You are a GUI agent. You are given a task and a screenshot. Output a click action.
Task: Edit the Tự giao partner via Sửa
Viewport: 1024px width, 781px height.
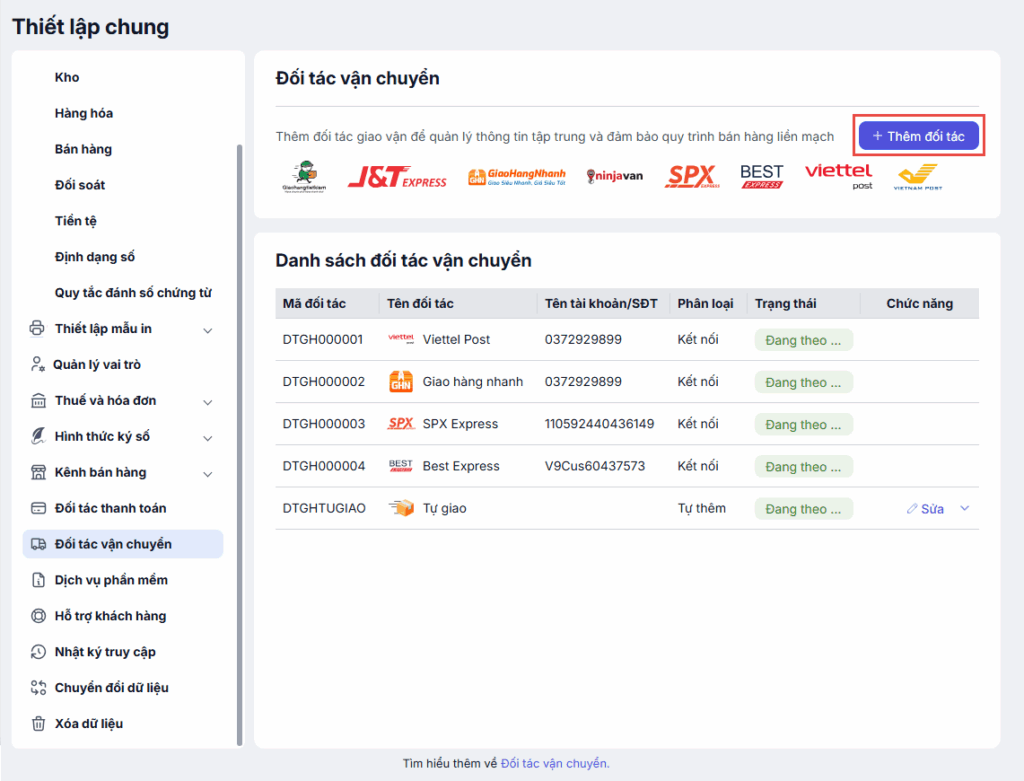click(x=926, y=509)
